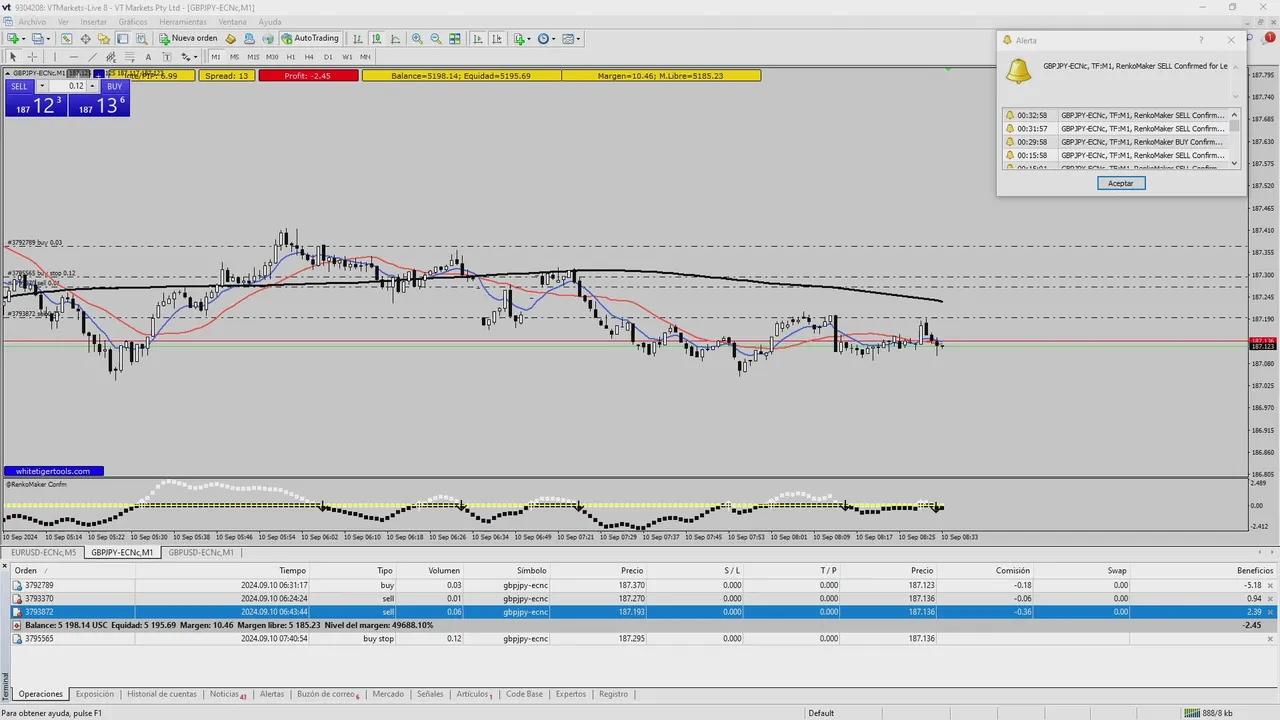The height and width of the screenshot is (720, 1280).
Task: Decrease lot volume with the down arrow
Action: point(42,86)
